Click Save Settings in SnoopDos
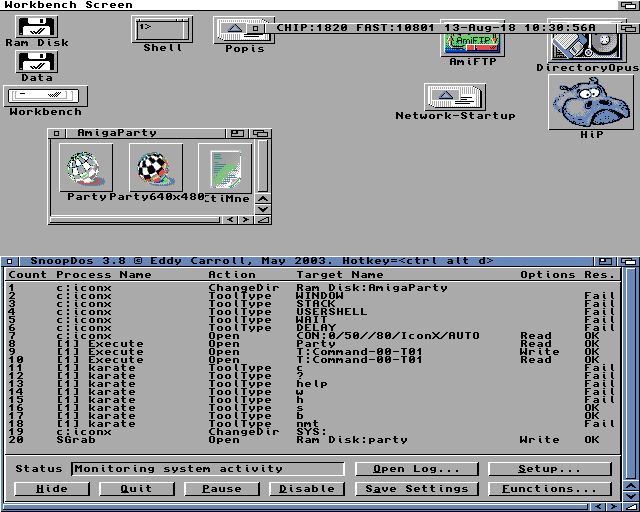 [x=416, y=489]
